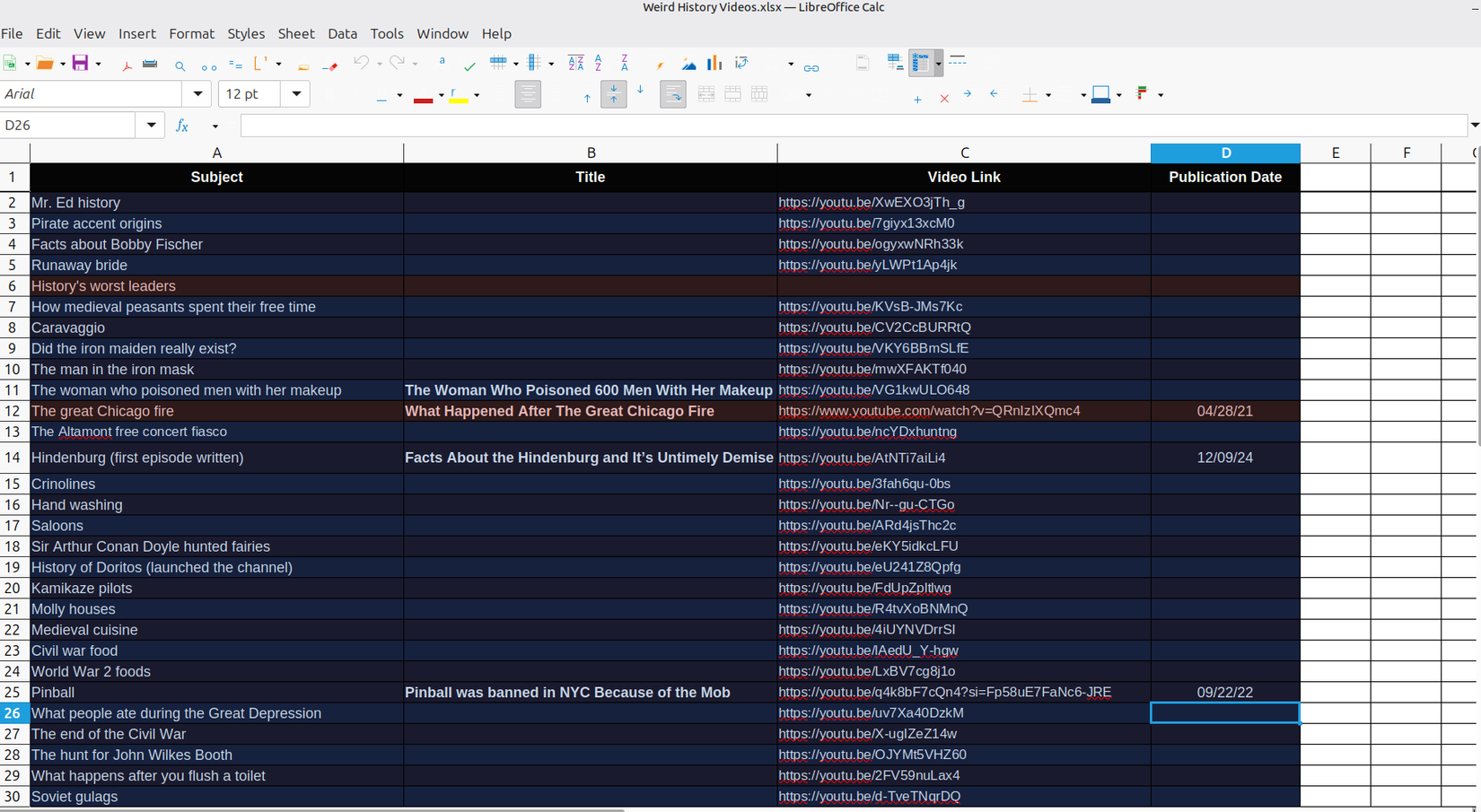Delete a decimal place with red X icon

[x=944, y=99]
